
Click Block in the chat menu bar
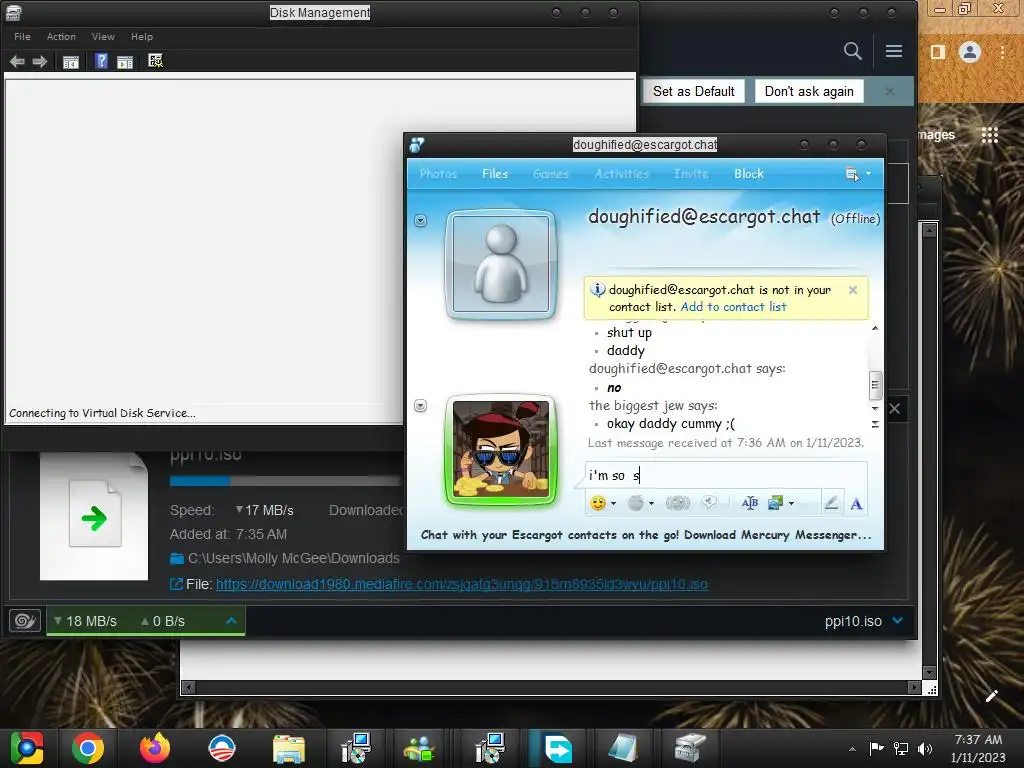click(748, 174)
